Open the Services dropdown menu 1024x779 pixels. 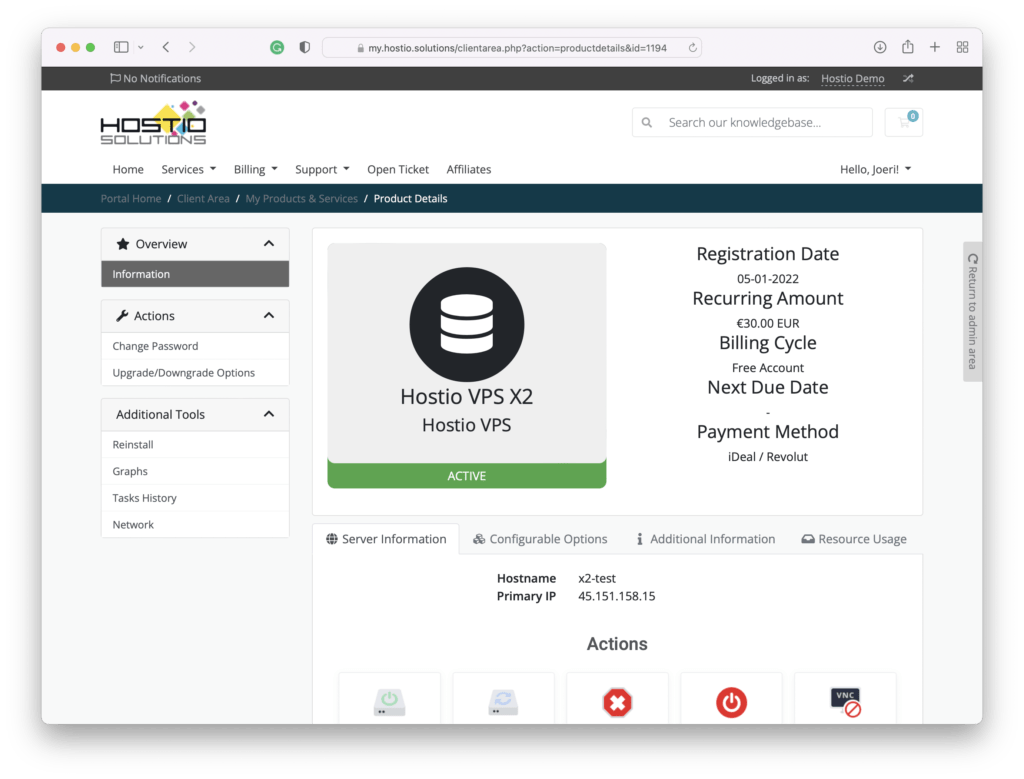point(189,169)
